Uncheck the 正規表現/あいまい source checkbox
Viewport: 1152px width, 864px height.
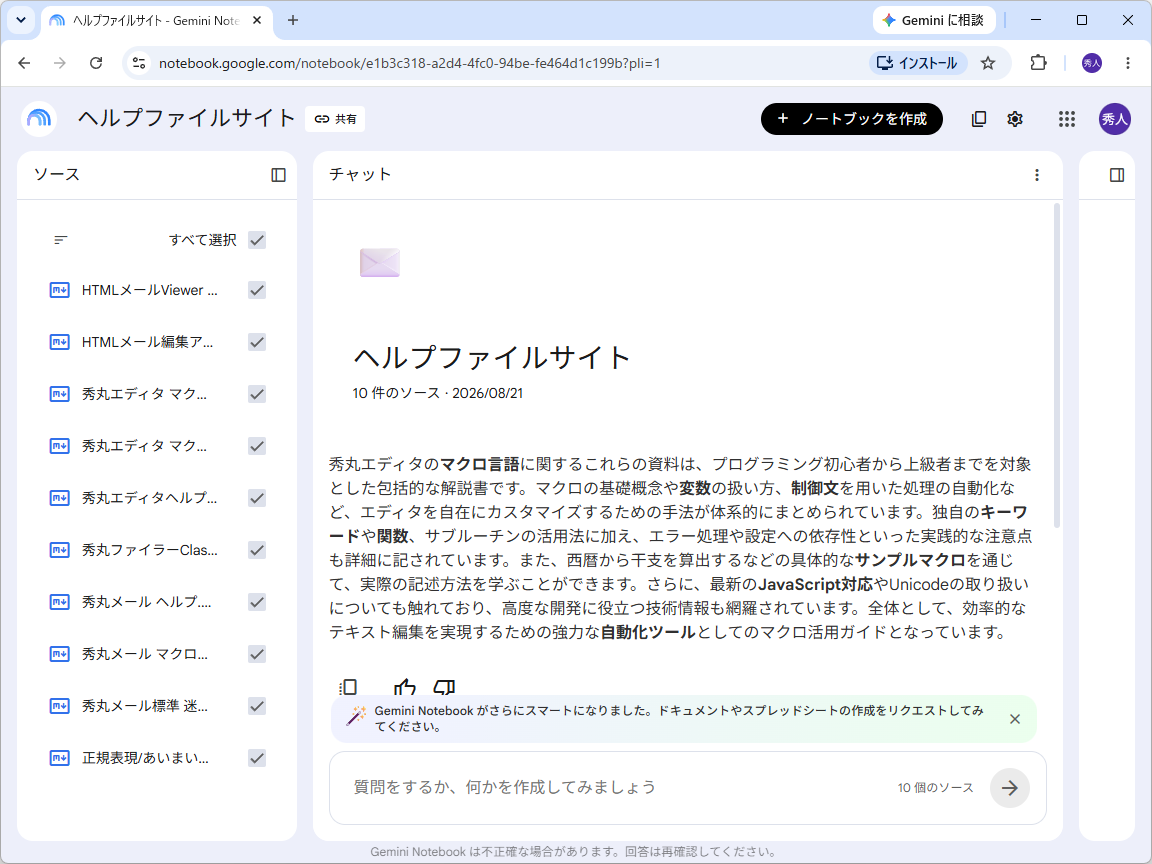click(256, 758)
